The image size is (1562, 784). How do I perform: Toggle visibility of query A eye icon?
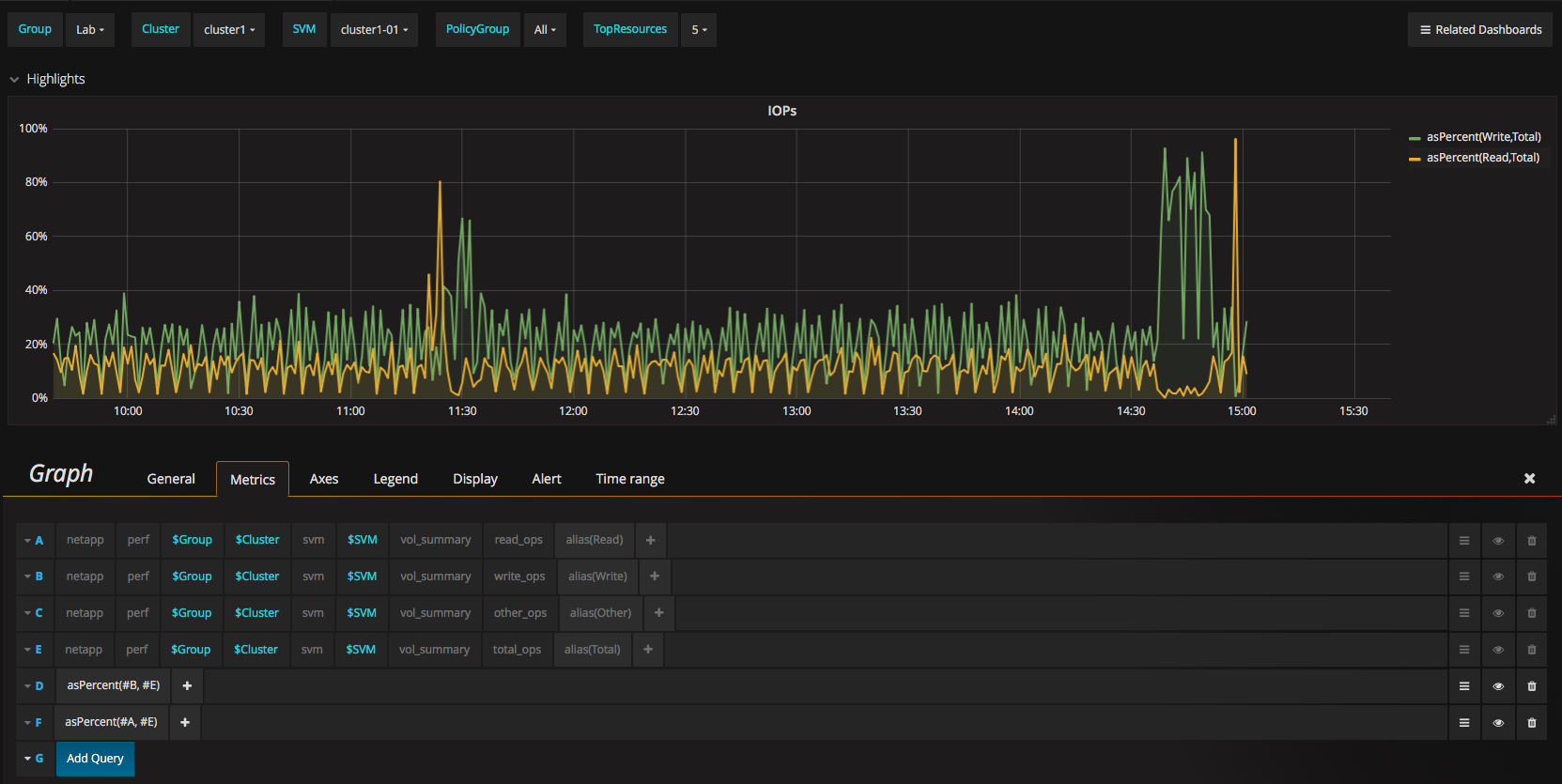point(1498,541)
